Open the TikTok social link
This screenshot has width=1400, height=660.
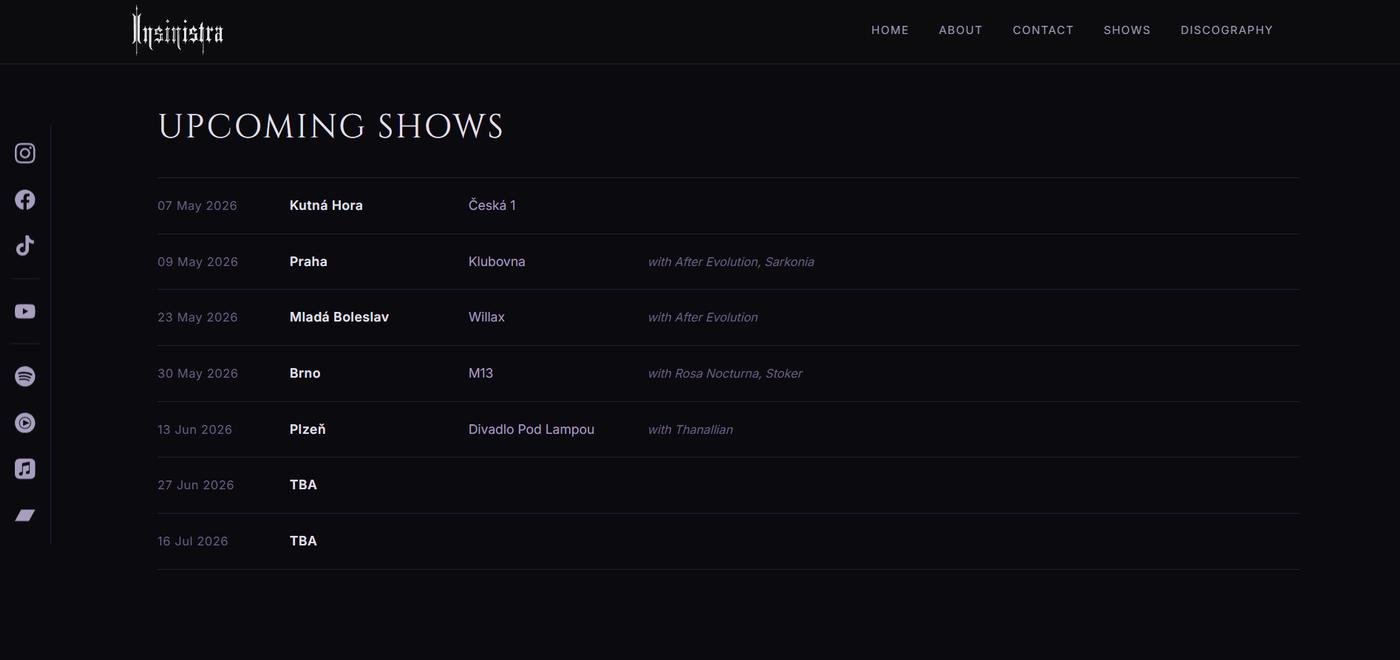pyautogui.click(x=25, y=246)
